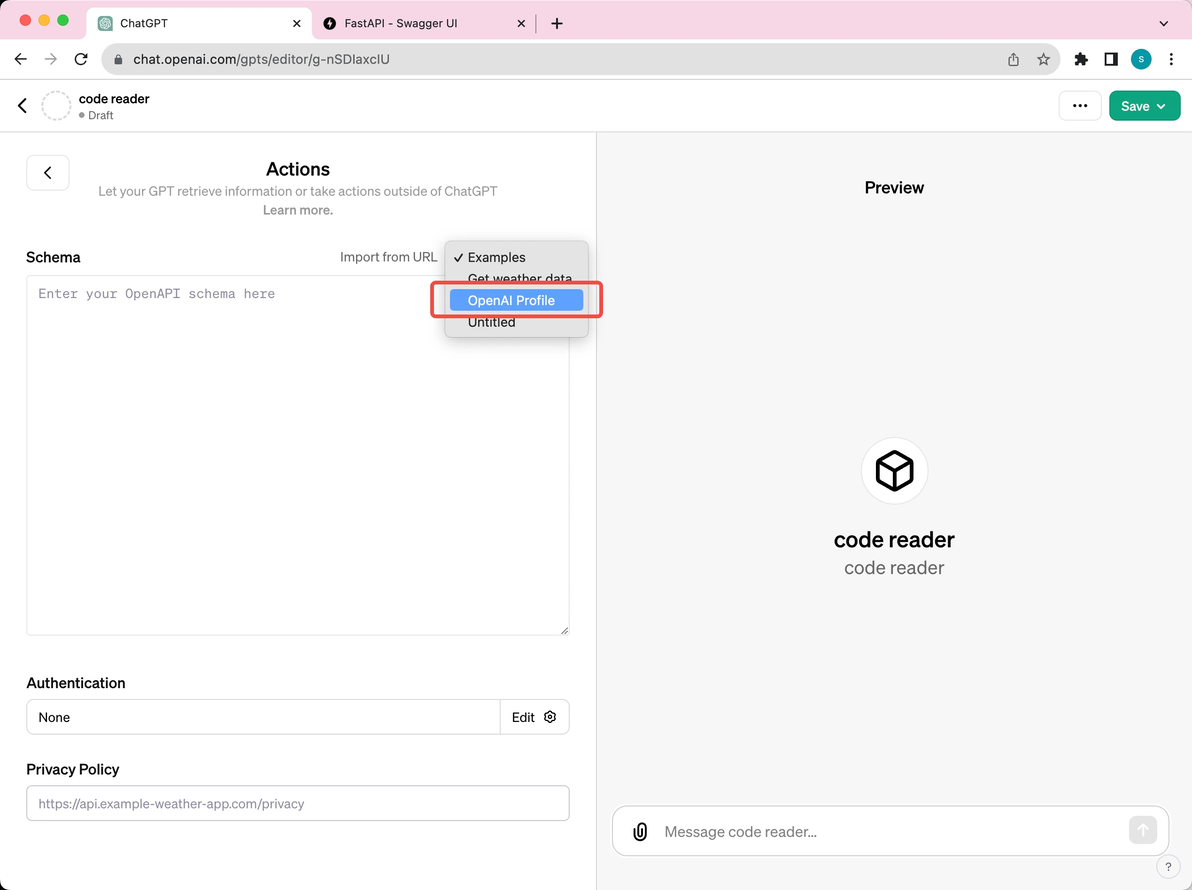Expand the browser tab search chevron

1163,24
